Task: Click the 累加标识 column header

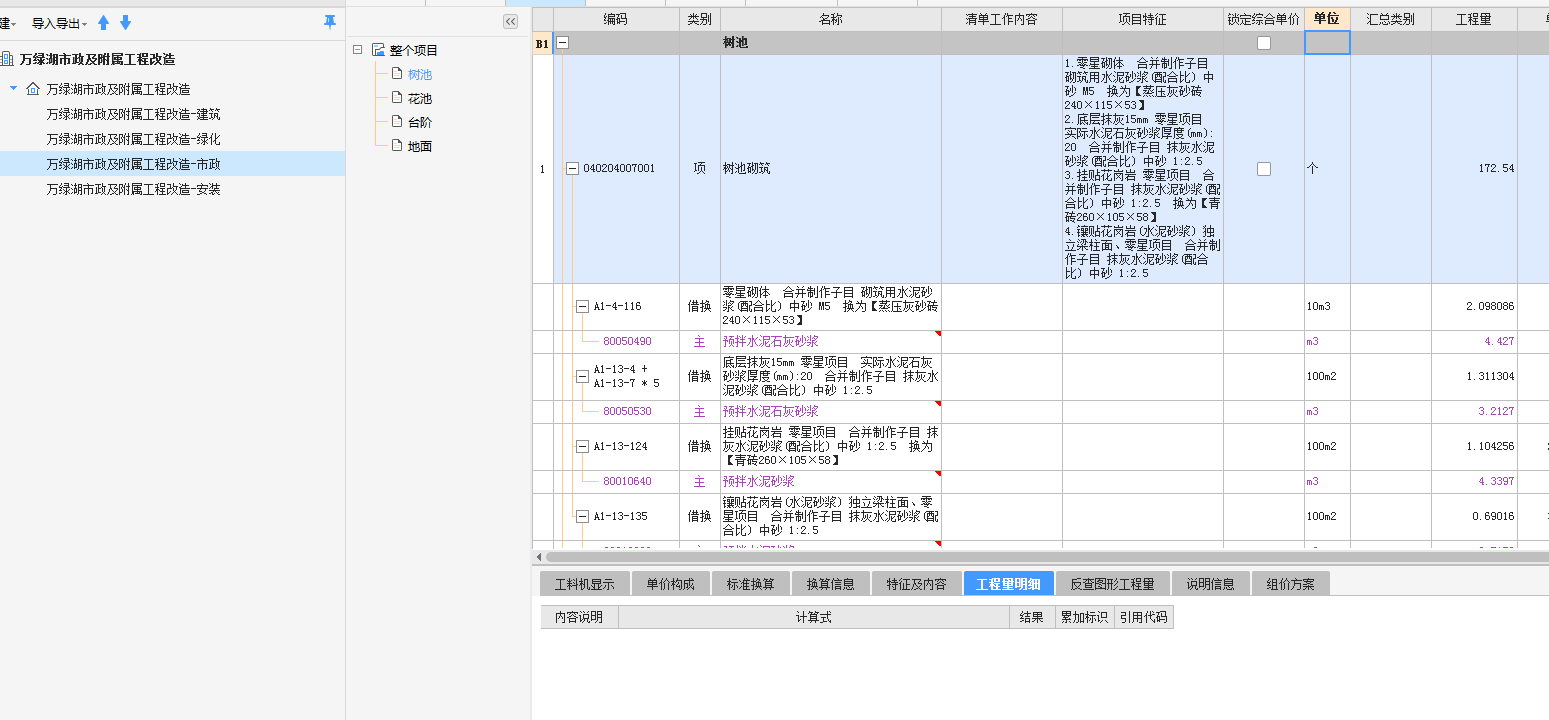Action: click(x=1084, y=617)
